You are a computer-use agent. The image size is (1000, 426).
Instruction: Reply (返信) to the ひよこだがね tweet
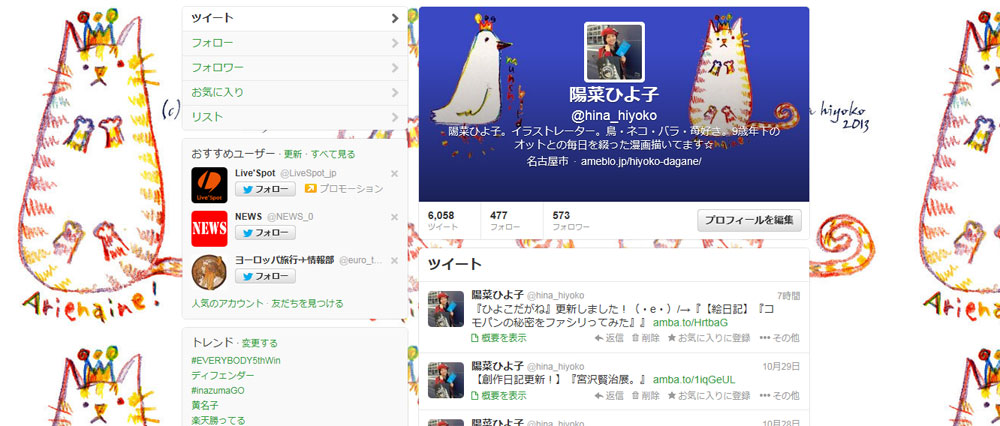pyautogui.click(x=608, y=339)
